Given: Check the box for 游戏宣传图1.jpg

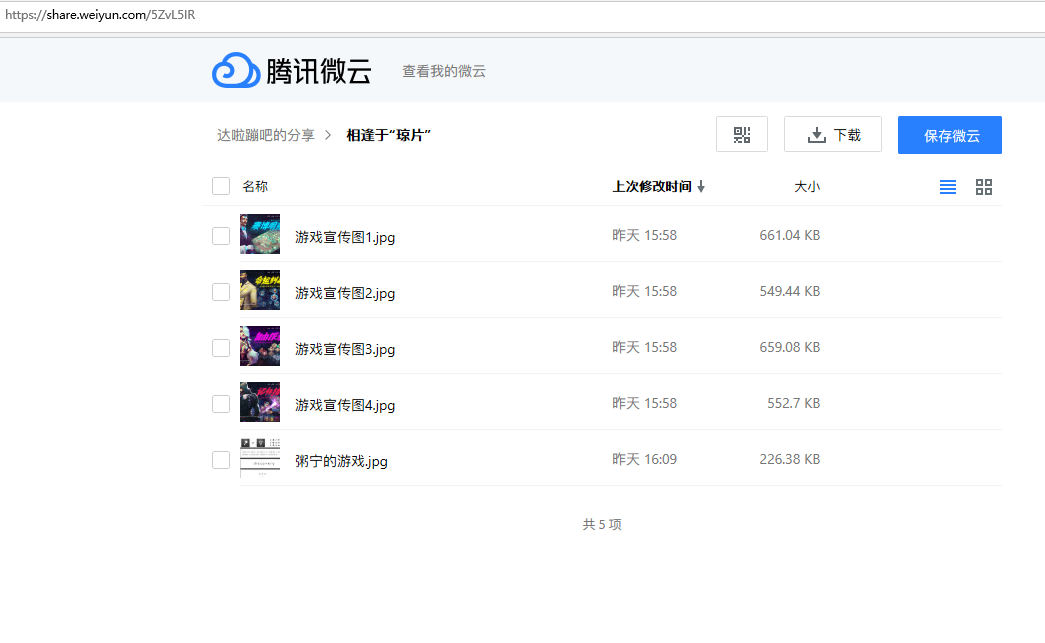Looking at the screenshot, I should [x=221, y=236].
